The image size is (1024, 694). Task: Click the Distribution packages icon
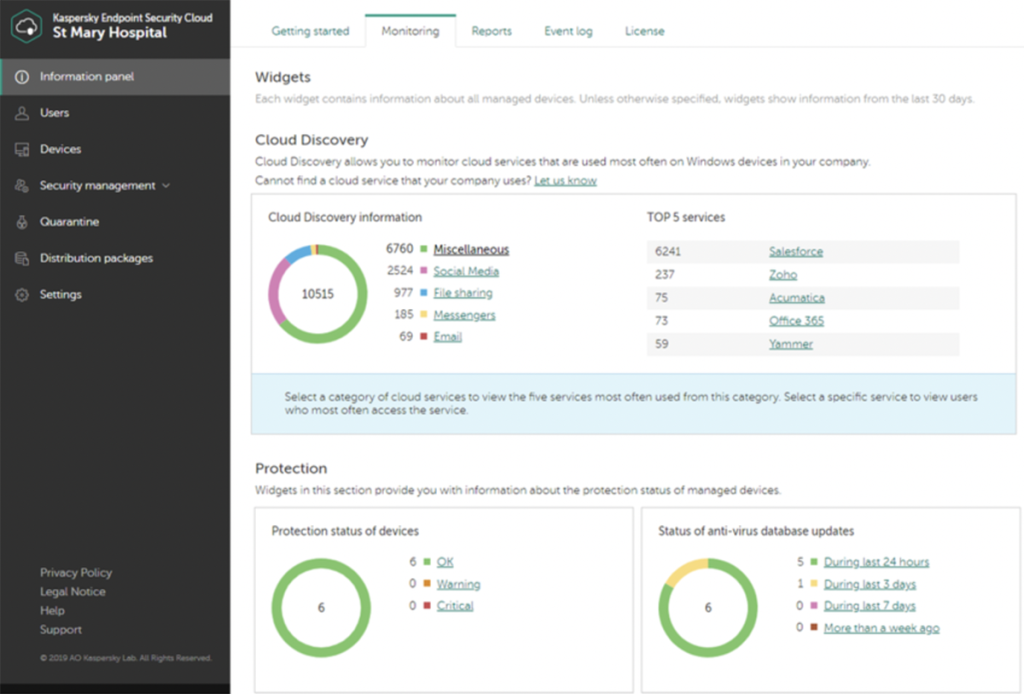point(22,259)
